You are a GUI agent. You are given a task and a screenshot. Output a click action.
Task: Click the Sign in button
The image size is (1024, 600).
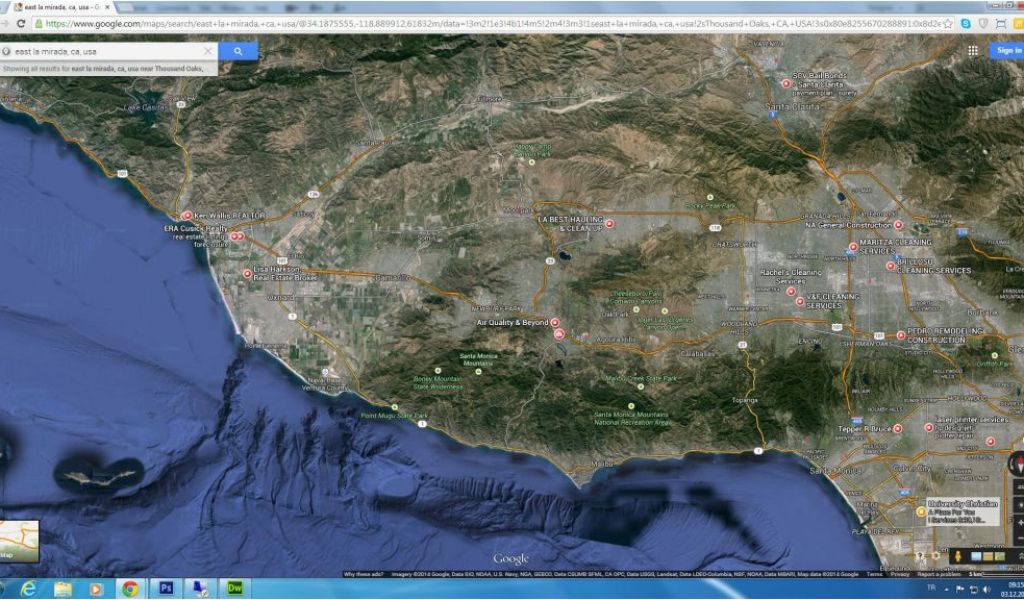1008,50
